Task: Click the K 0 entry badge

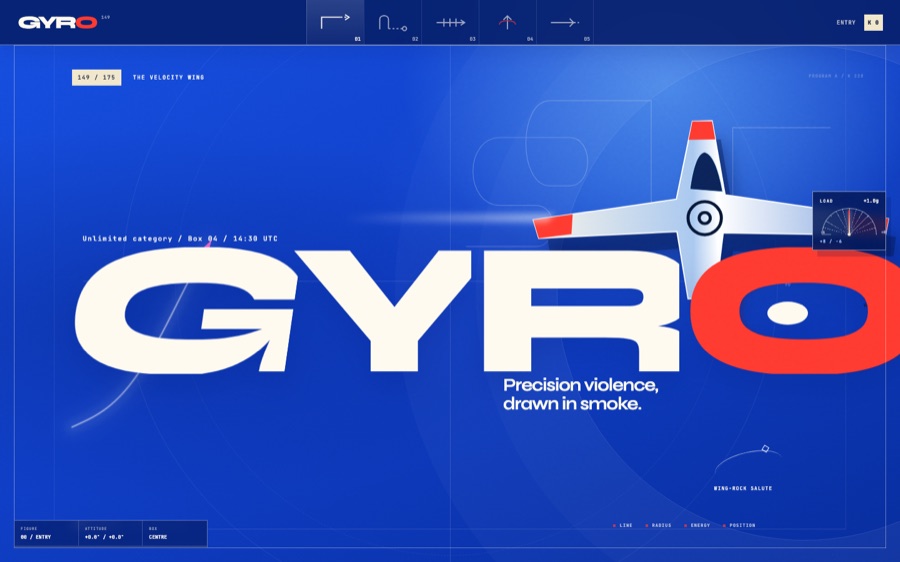Action: pyautogui.click(x=873, y=22)
